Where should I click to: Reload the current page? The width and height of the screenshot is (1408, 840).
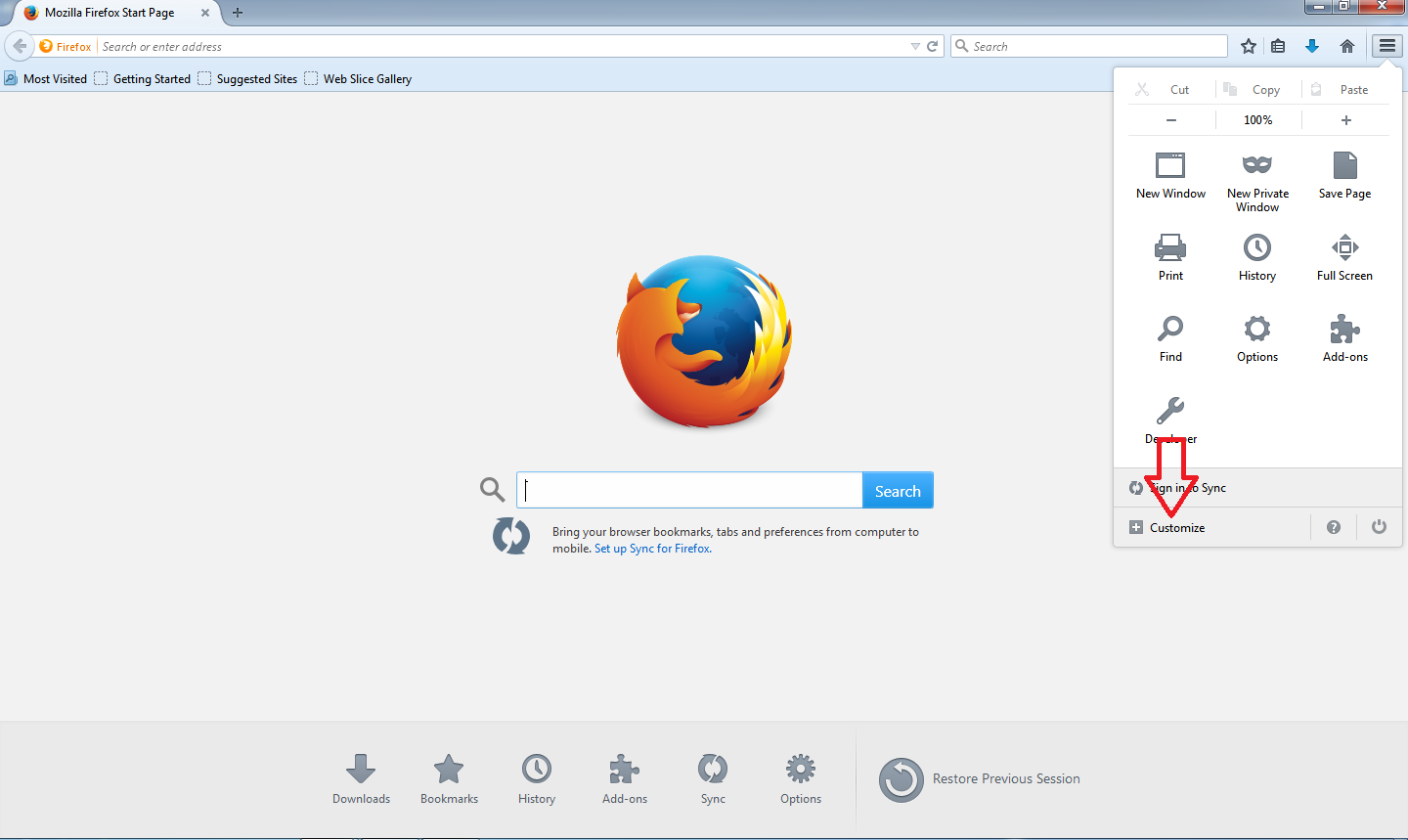click(x=933, y=46)
